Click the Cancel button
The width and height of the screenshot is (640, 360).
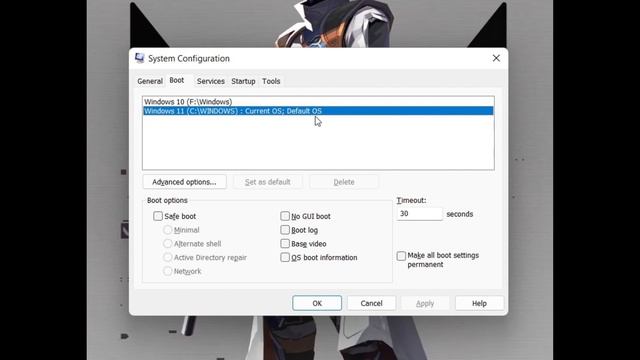click(371, 303)
